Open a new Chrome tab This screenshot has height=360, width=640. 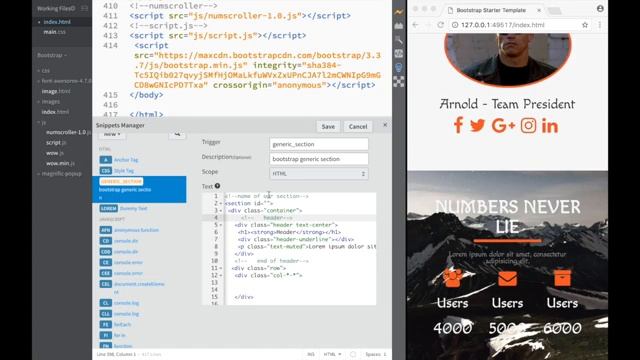555,11
